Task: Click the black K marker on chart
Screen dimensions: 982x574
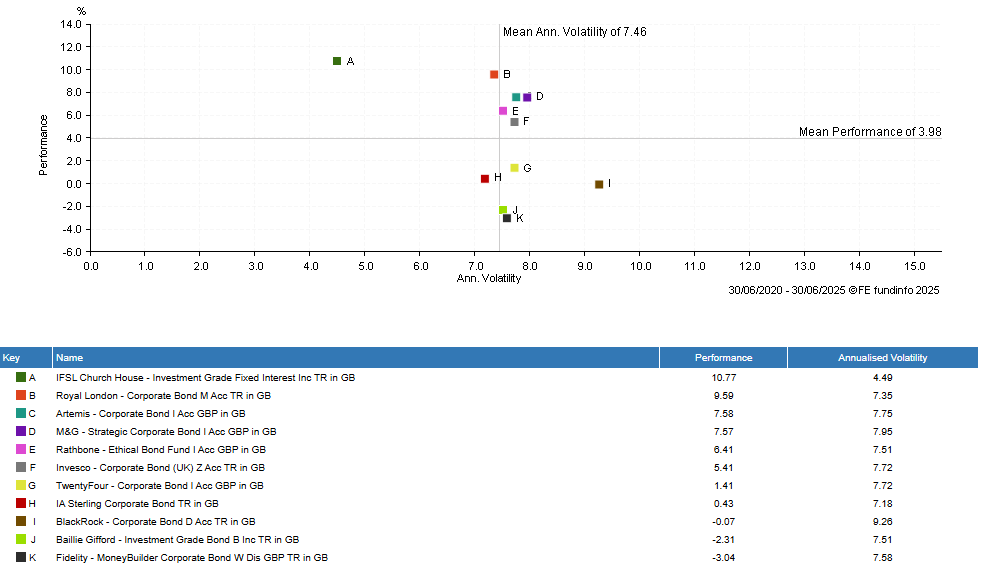Action: 507,218
